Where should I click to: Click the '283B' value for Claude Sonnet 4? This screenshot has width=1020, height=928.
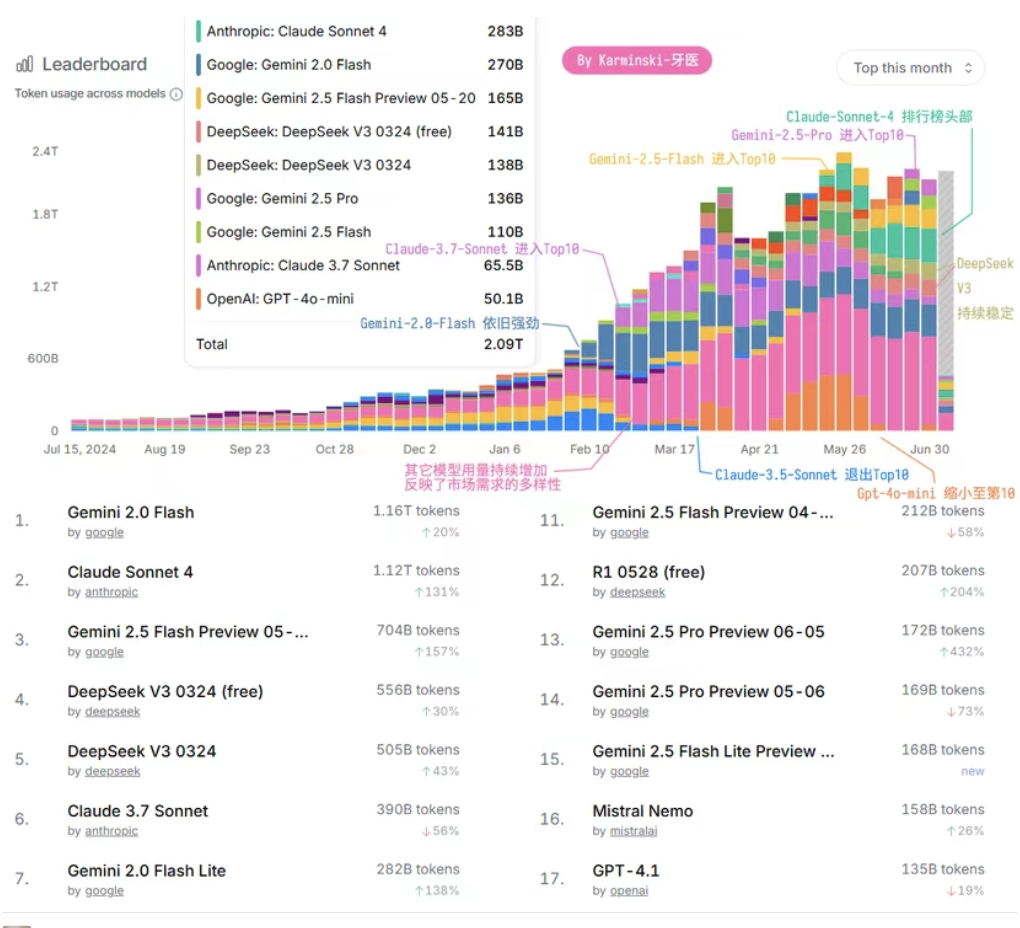[x=505, y=31]
